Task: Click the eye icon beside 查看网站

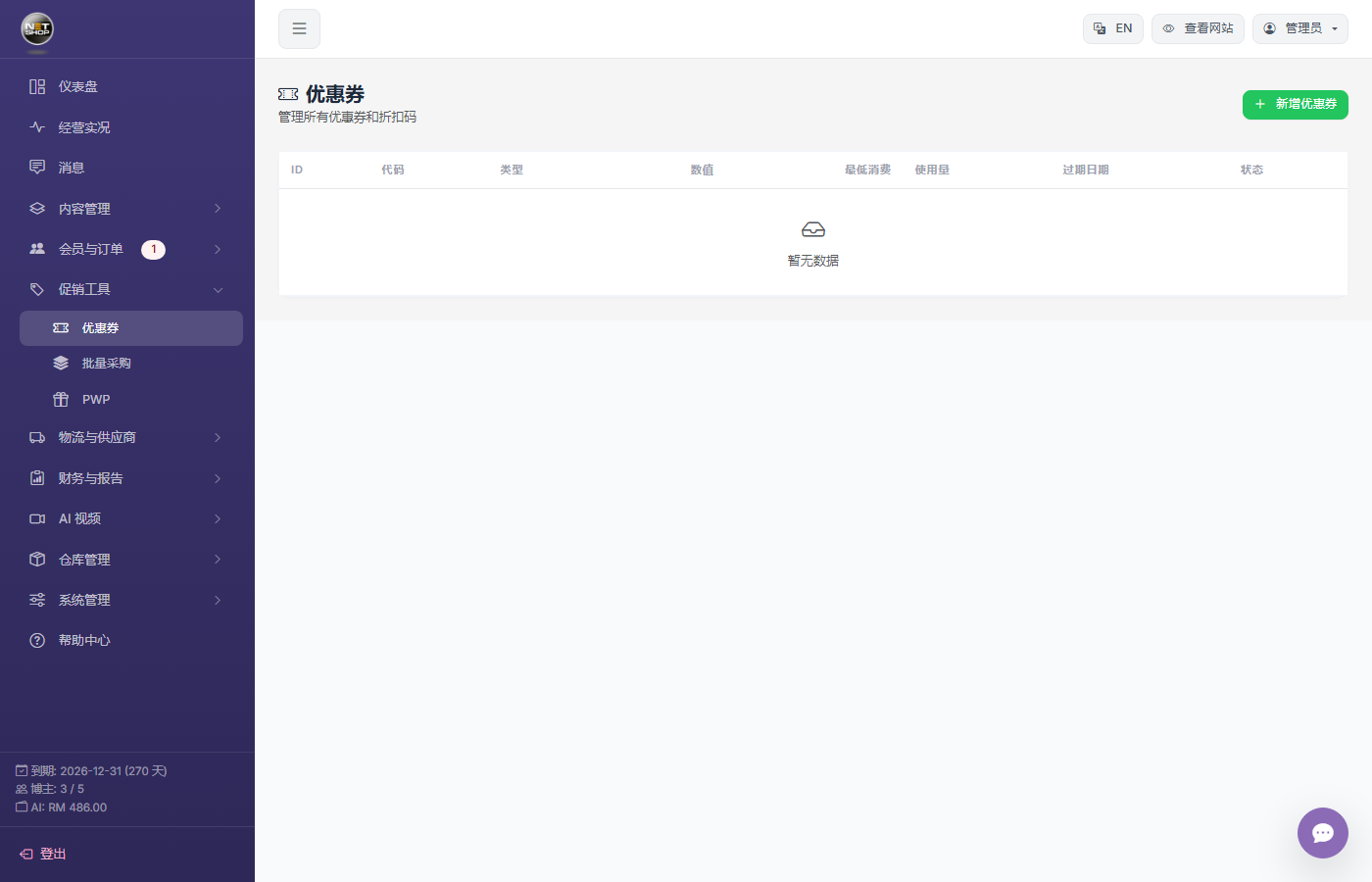Action: pyautogui.click(x=1168, y=28)
